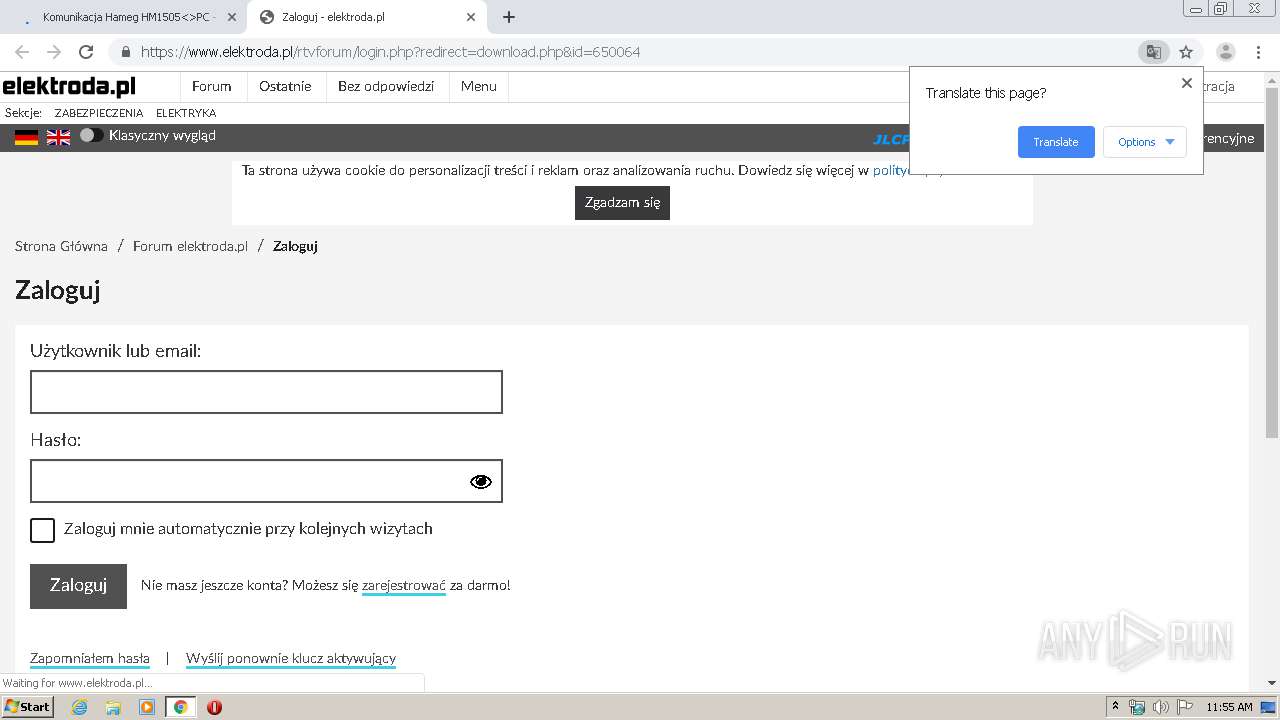Open the translate Options dropdown
The width and height of the screenshot is (1280, 720).
[x=1145, y=142]
